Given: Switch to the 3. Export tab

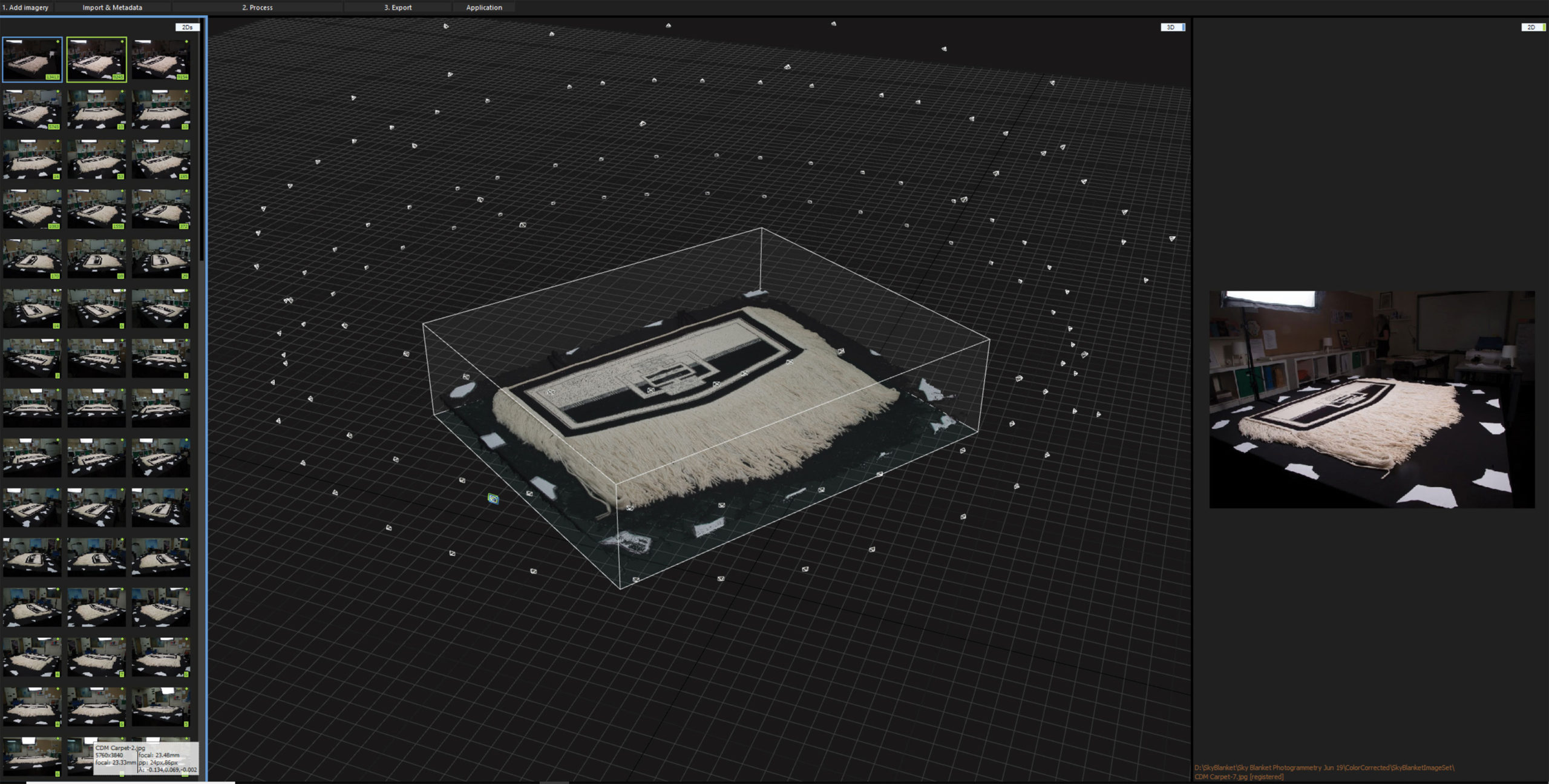Looking at the screenshot, I should point(398,7).
